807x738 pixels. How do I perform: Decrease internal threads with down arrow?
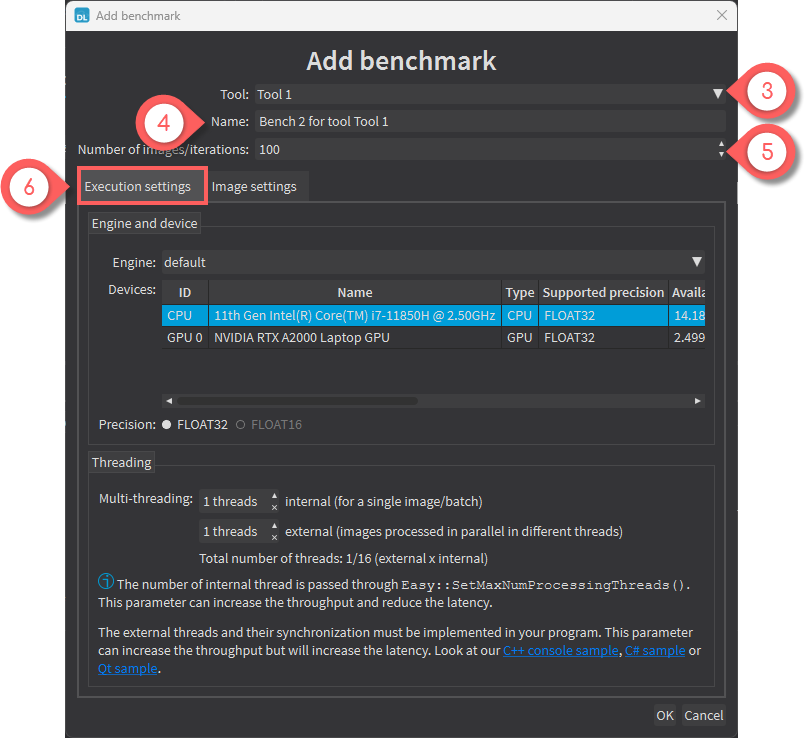274,507
